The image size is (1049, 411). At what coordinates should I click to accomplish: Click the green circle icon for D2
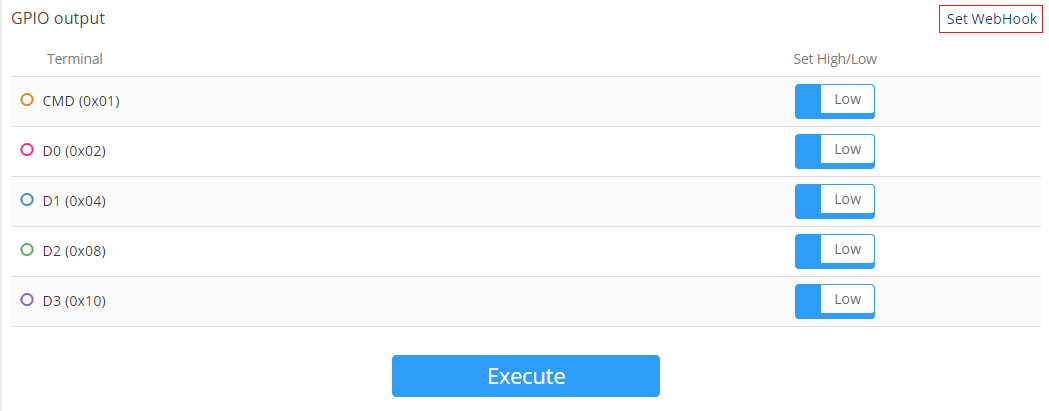(x=27, y=250)
